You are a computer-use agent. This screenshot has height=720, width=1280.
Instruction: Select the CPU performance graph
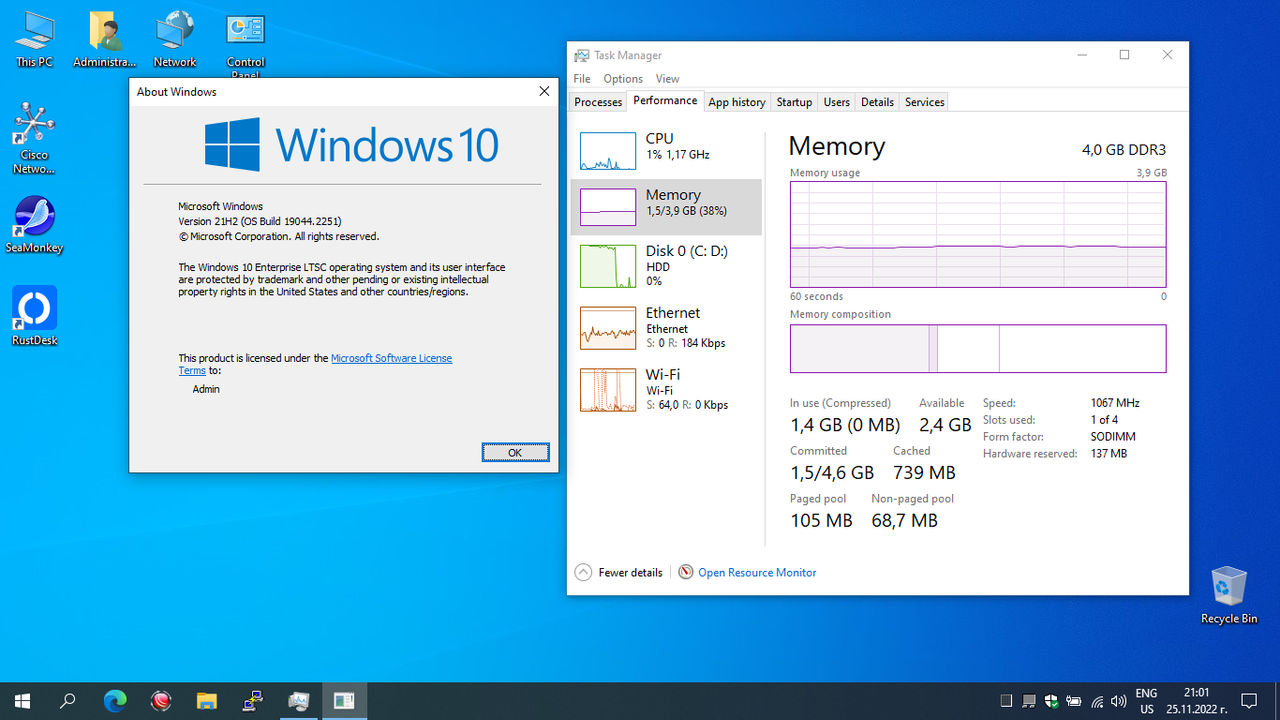pos(608,151)
